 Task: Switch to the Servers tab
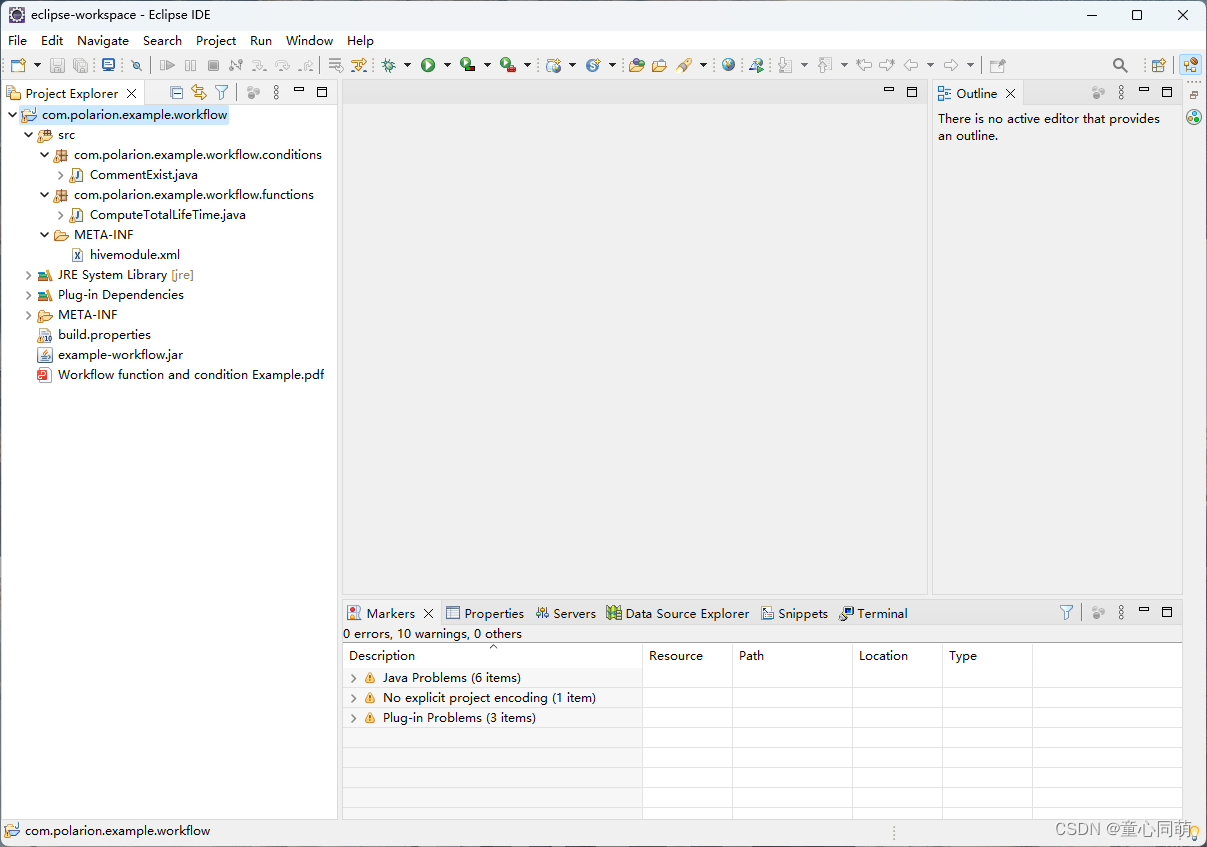[565, 613]
